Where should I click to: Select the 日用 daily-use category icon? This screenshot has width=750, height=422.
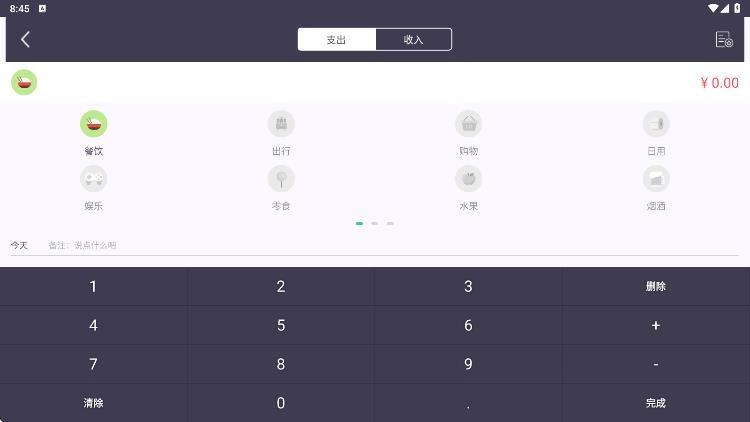(x=656, y=125)
